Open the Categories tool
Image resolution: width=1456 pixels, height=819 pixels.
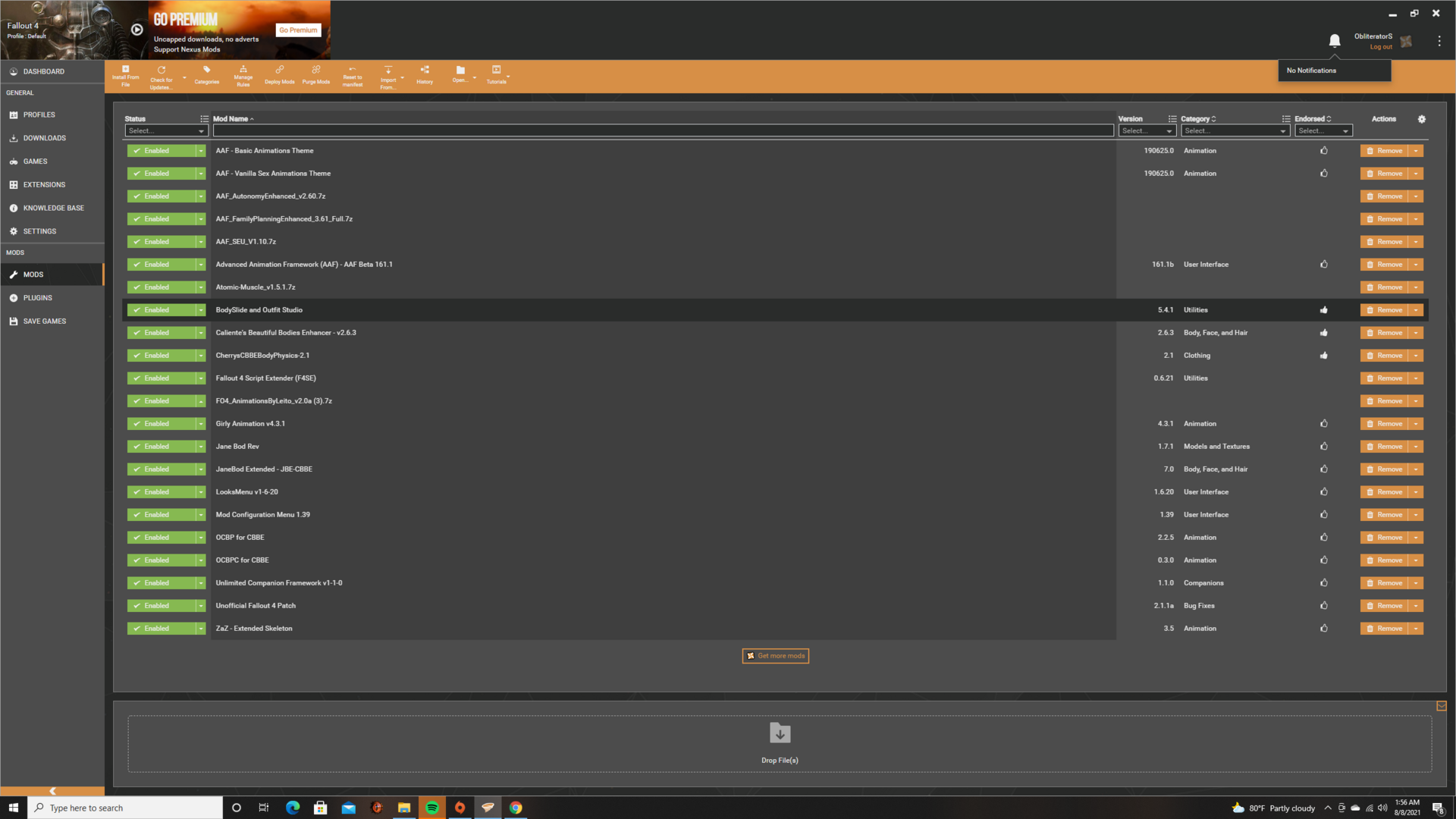(x=206, y=76)
